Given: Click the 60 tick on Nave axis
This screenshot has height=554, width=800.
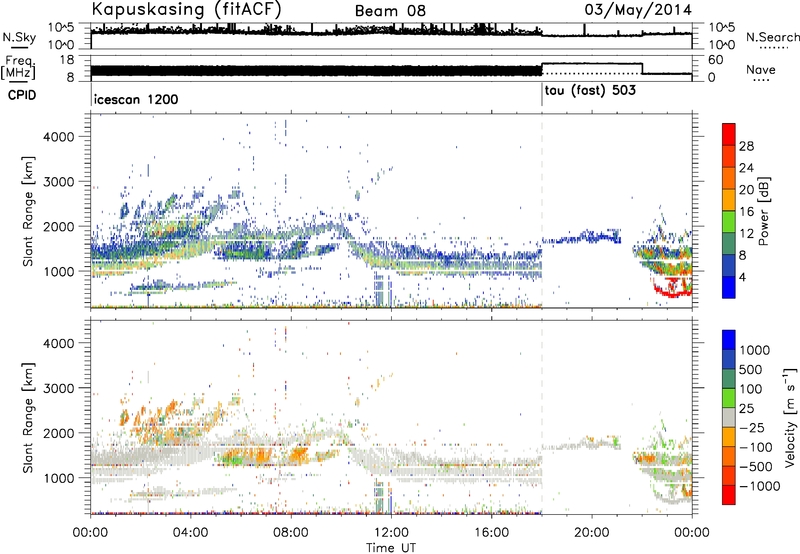Looking at the screenshot, I should [716, 60].
